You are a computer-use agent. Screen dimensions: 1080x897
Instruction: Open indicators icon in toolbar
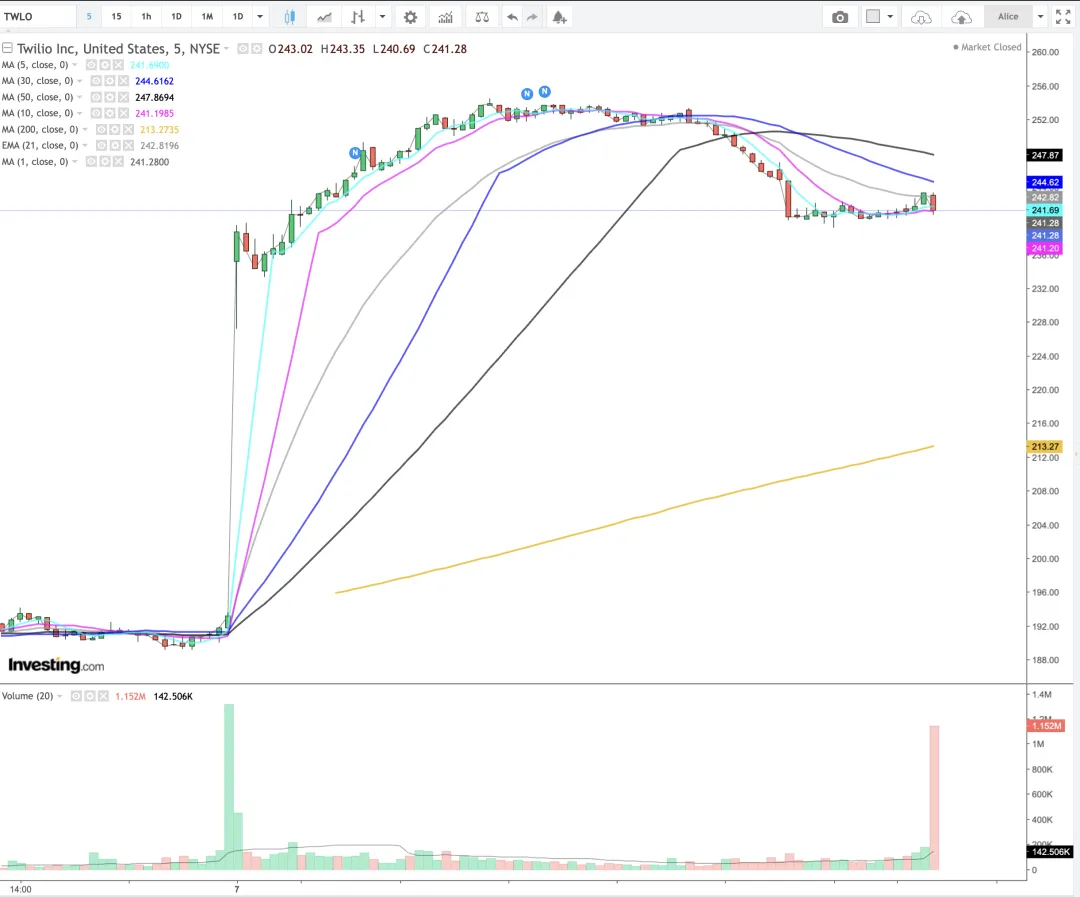446,17
